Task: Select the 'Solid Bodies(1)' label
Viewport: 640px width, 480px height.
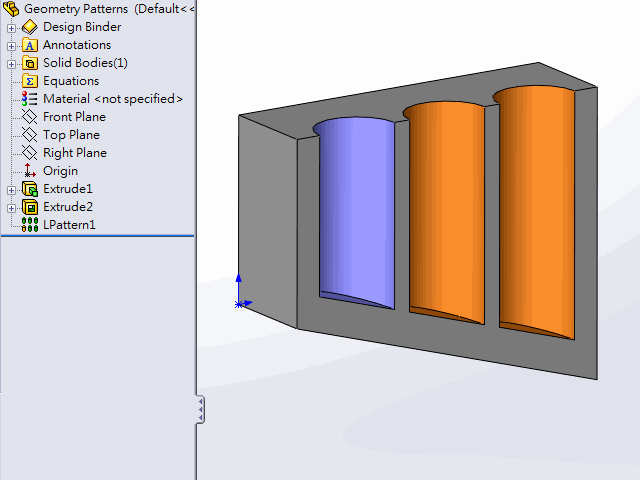Action: click(85, 63)
